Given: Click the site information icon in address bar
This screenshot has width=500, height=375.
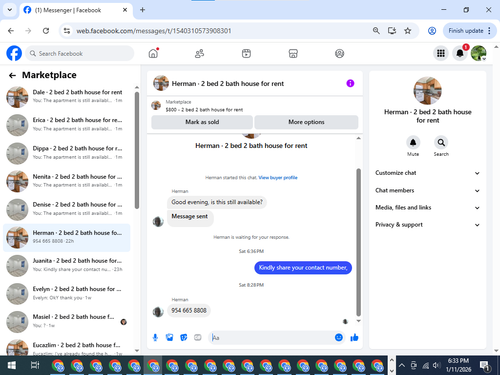Looking at the screenshot, I should tap(67, 31).
